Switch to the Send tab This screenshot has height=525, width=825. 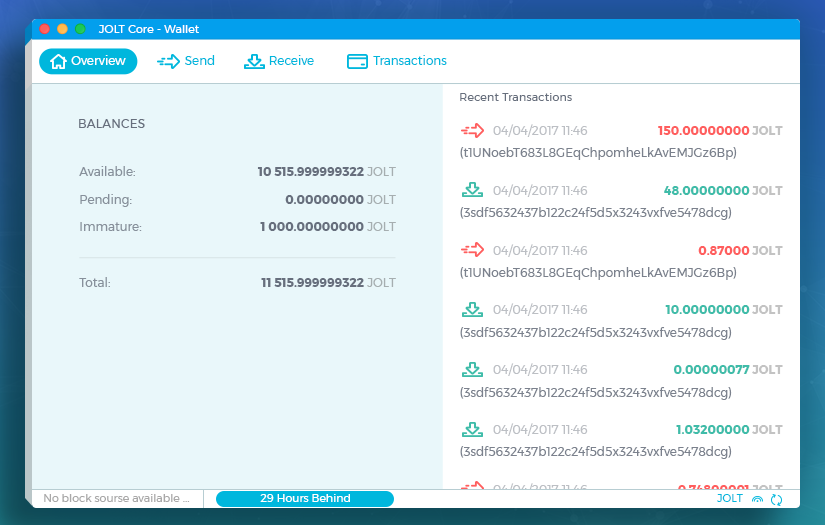coord(186,61)
